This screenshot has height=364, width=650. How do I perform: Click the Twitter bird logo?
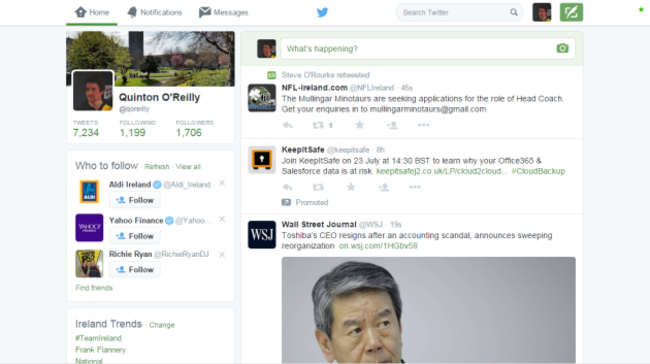(x=322, y=12)
